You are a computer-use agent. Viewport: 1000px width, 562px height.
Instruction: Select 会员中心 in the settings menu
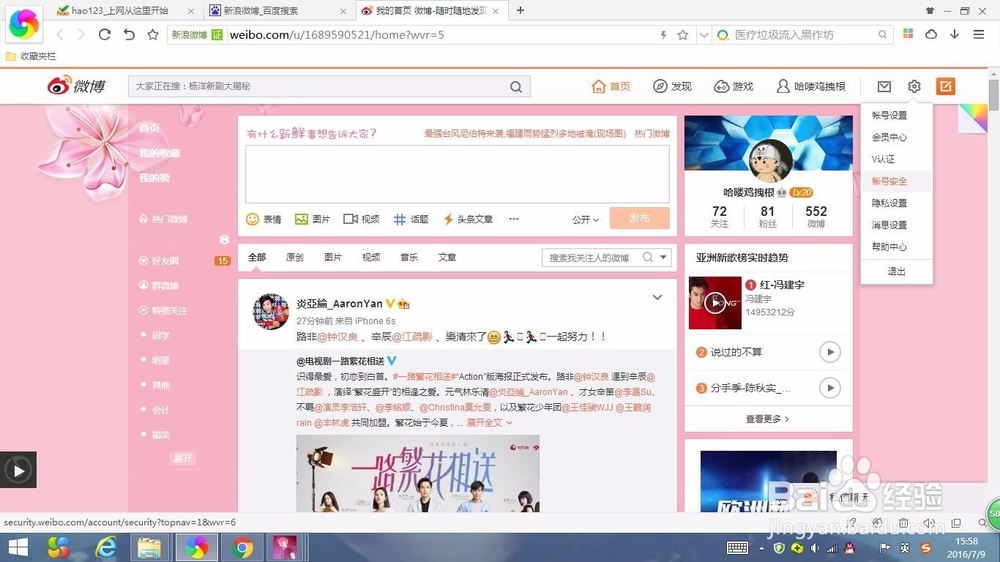(x=889, y=137)
